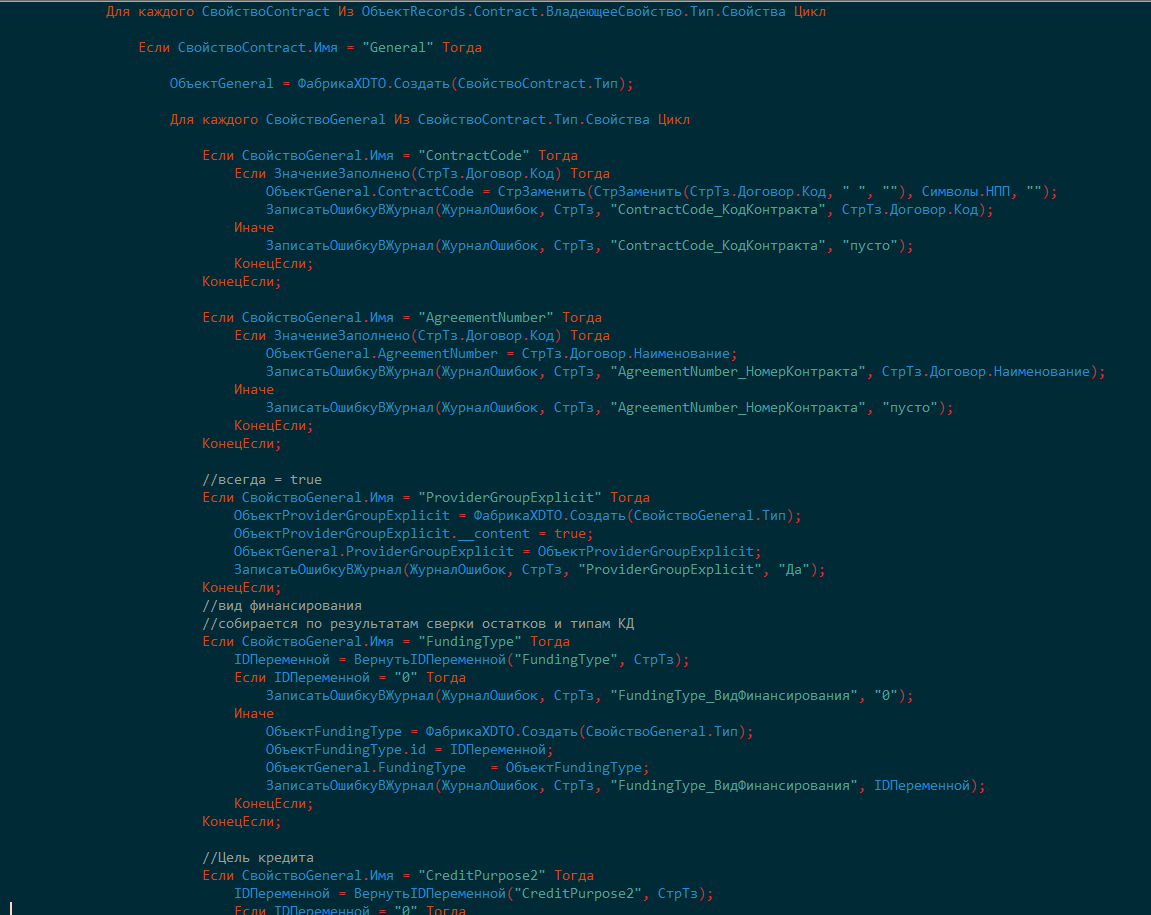Click the ОбъектFundingType.id assignment line
This screenshot has height=915, width=1151.
(408, 750)
